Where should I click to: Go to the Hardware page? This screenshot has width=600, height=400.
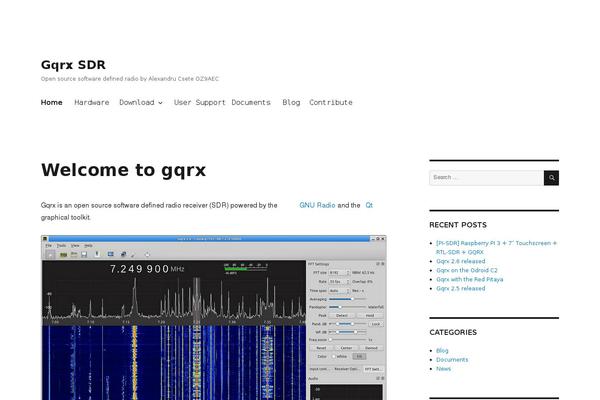click(92, 102)
